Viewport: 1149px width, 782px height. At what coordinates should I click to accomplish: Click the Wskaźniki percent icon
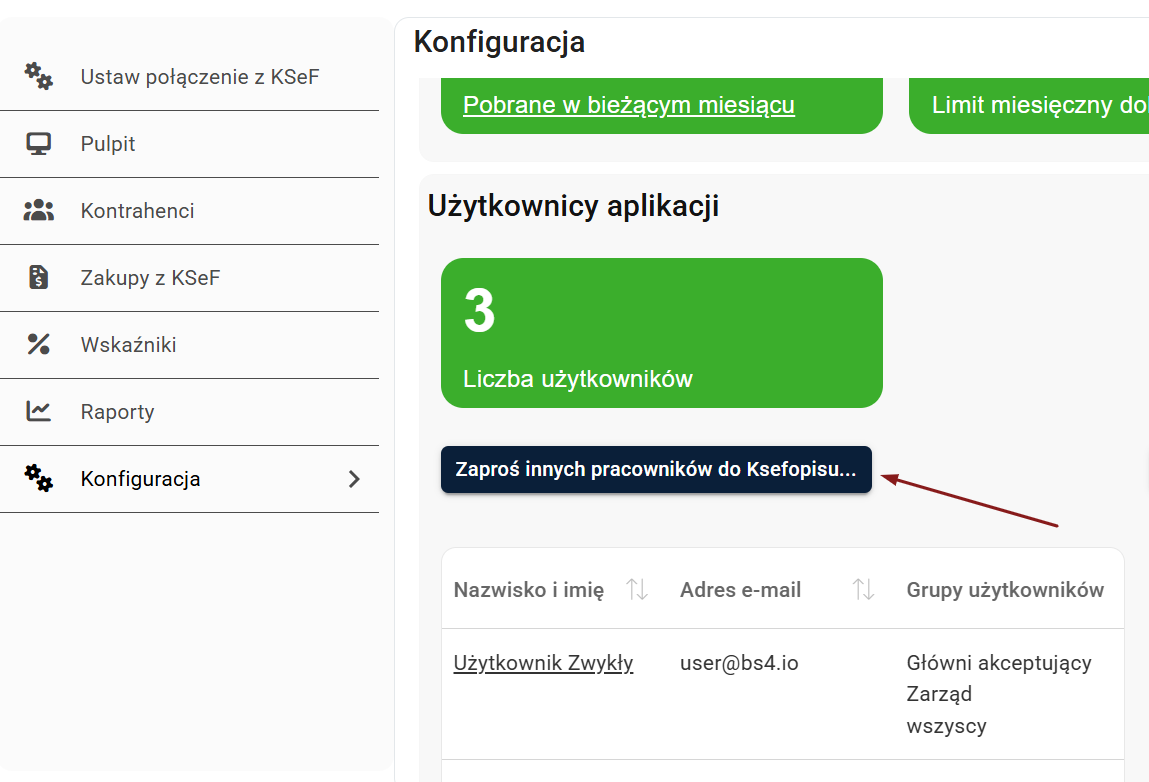pos(39,345)
